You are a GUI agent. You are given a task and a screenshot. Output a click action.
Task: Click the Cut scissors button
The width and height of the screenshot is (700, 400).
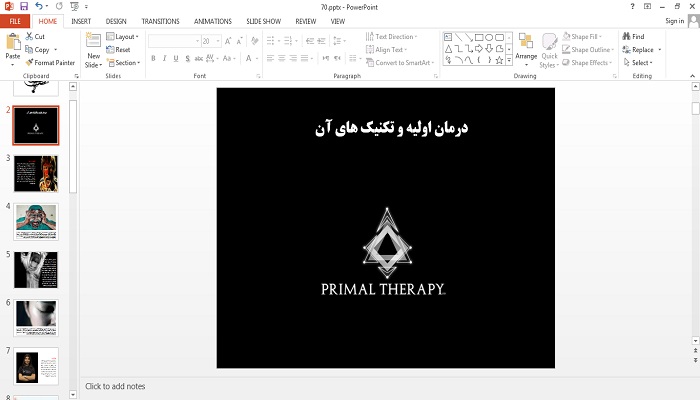coord(40,36)
